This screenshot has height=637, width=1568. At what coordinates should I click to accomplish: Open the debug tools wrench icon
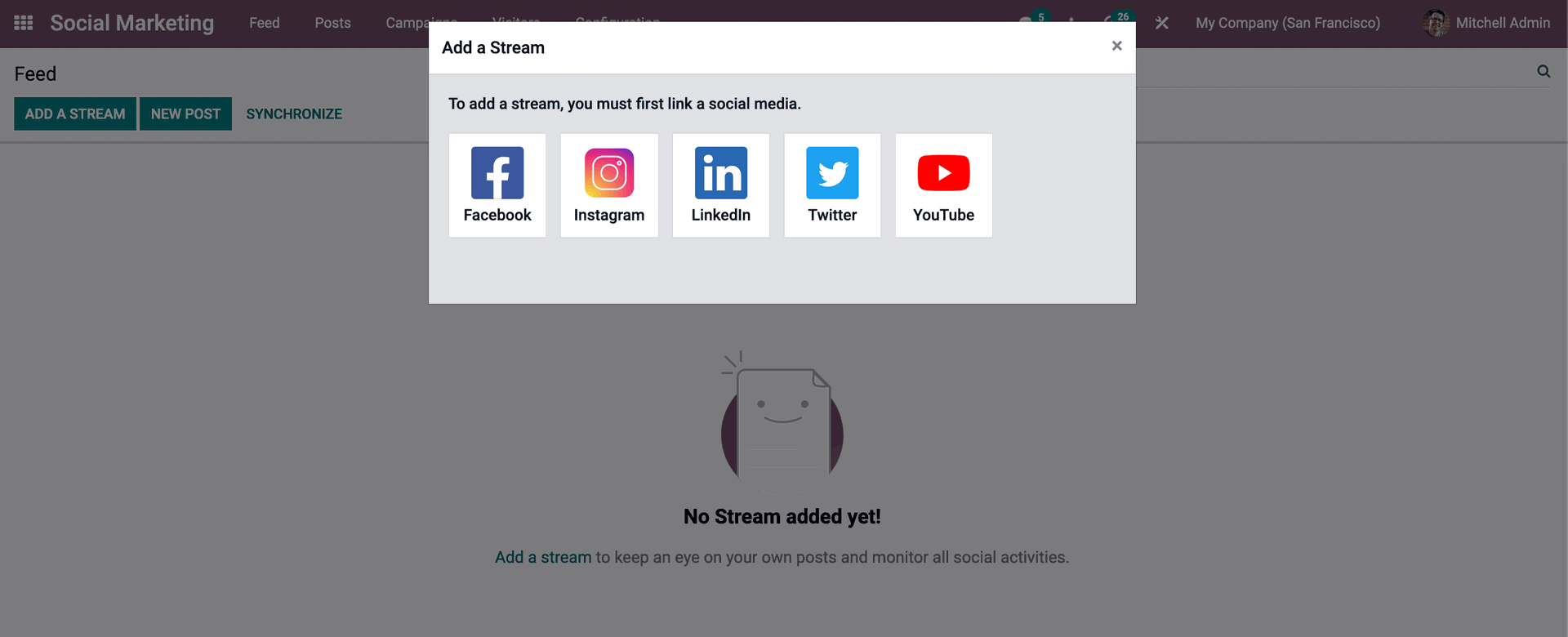pyautogui.click(x=1161, y=23)
